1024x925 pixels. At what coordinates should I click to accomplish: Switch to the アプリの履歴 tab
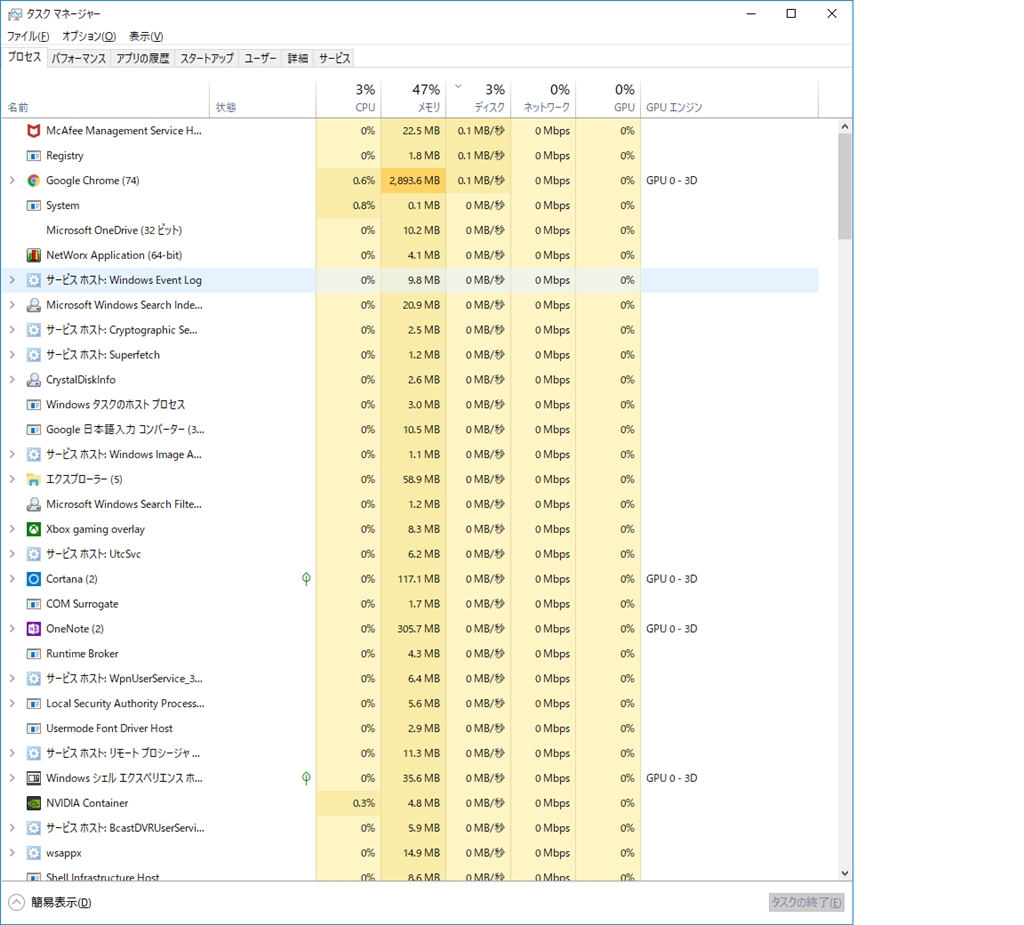click(x=142, y=59)
